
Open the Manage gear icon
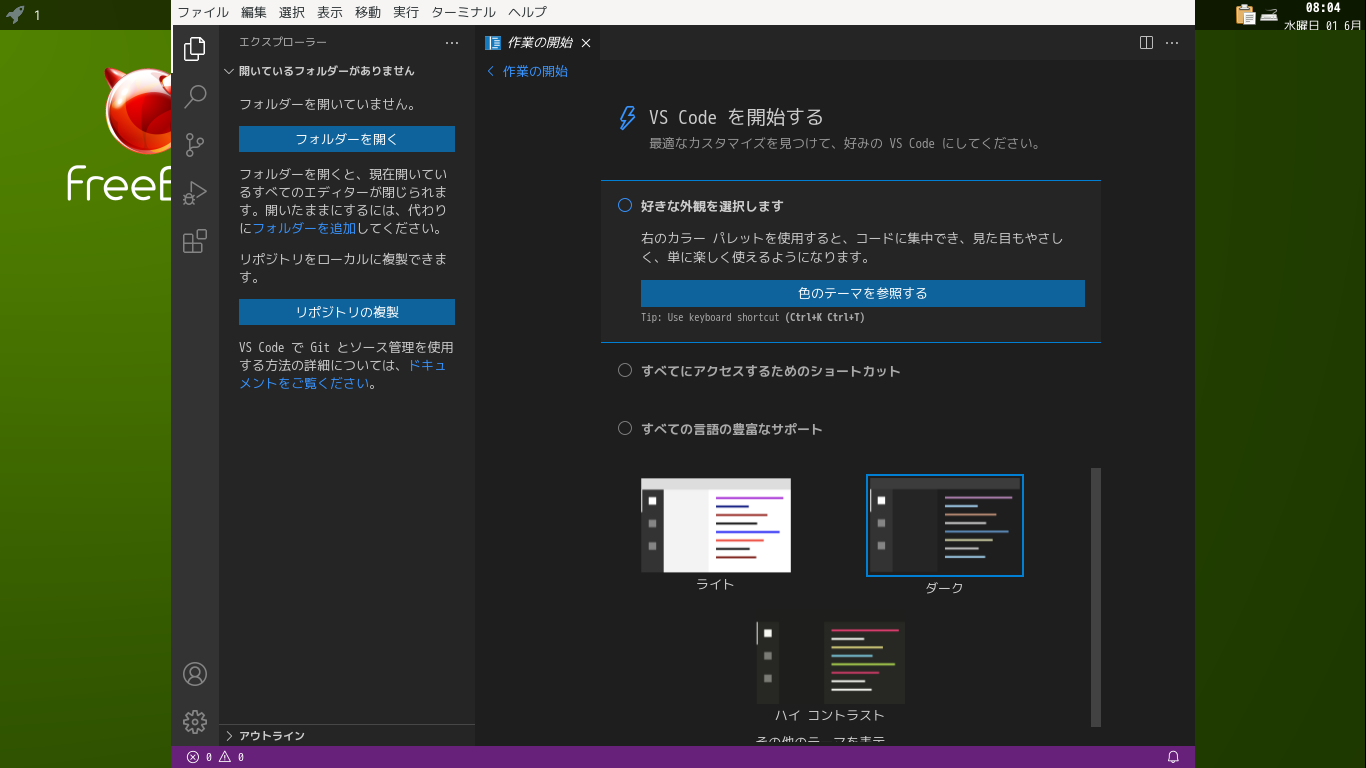point(195,721)
